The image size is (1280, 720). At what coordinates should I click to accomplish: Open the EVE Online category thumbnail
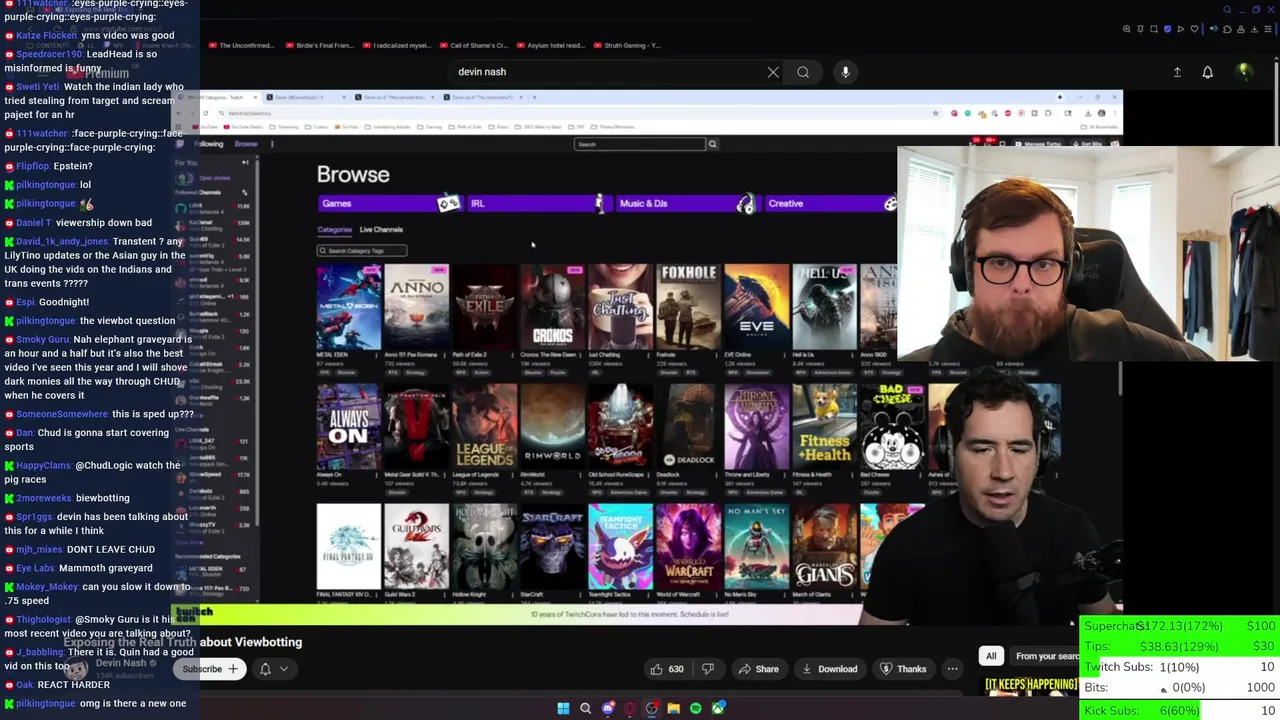coord(756,307)
